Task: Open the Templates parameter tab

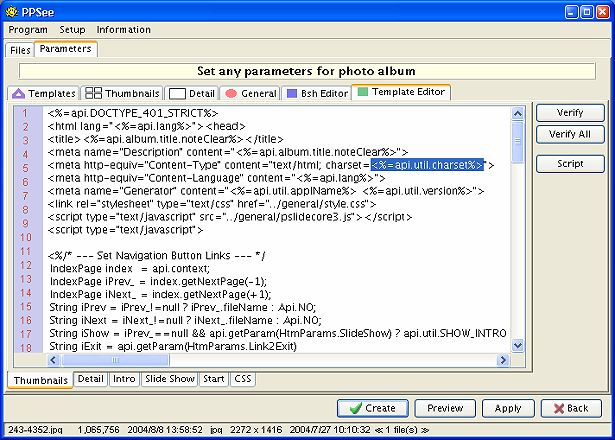Action: 44,93
